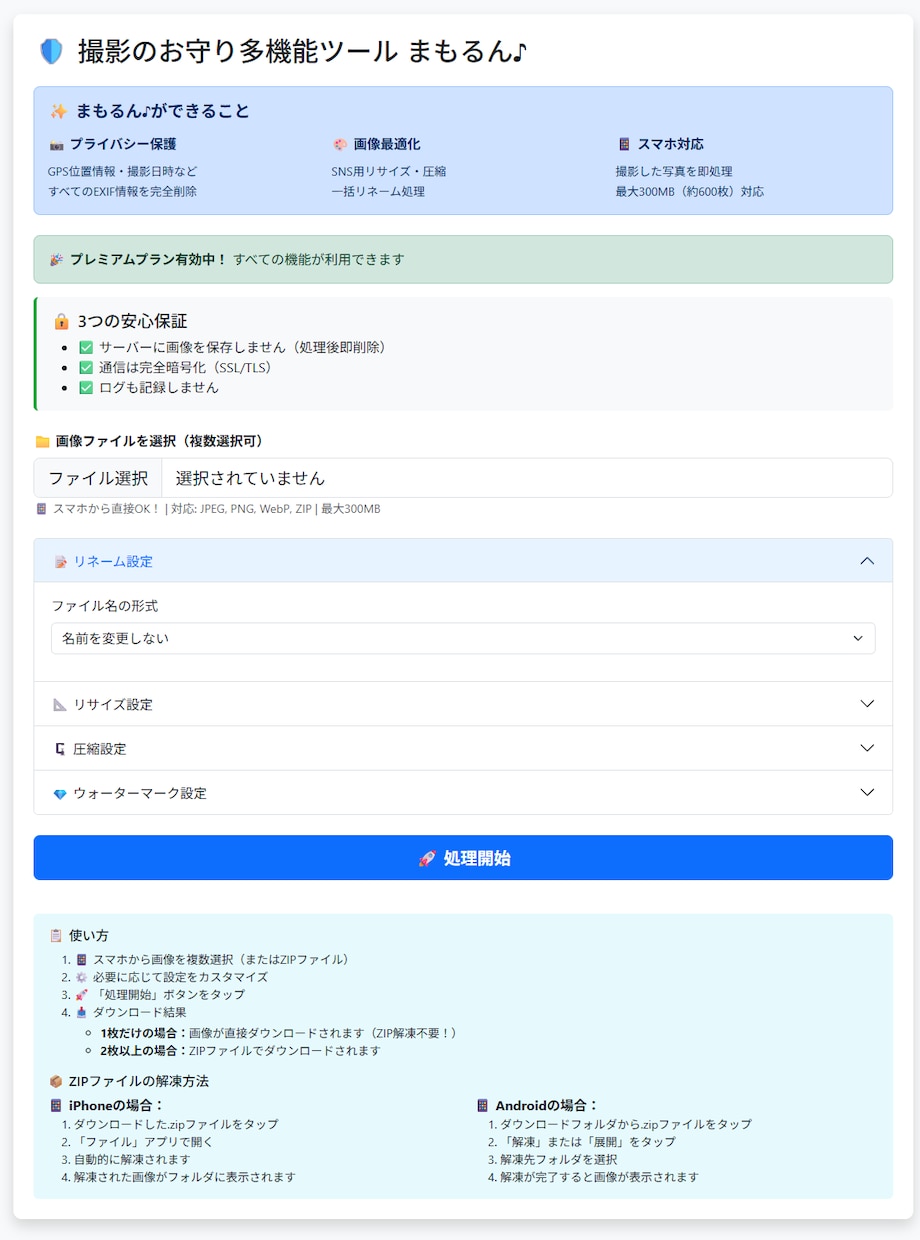Click the camera icon next to プライバシー保護
The image size is (920, 1240).
56,144
